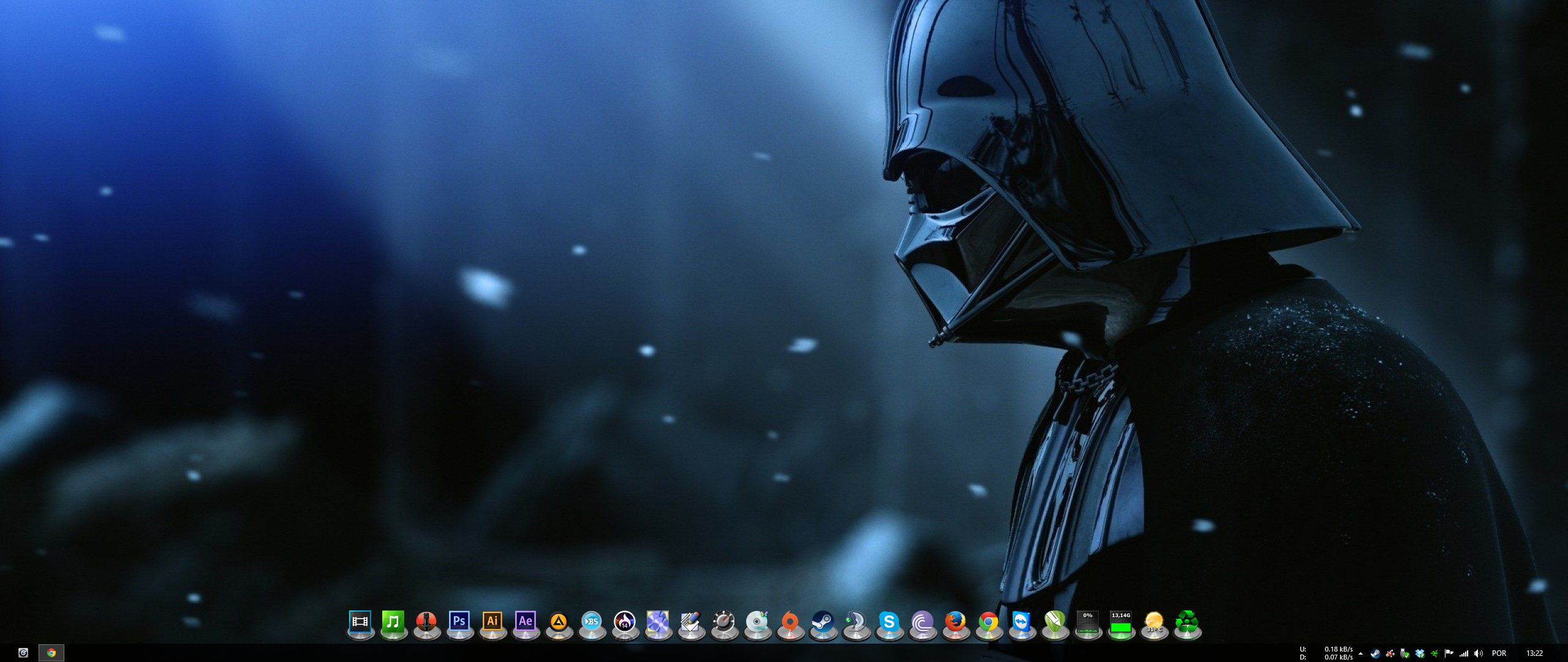The image size is (1568, 662).
Task: Click the upload/download network speed meter
Action: point(1326,653)
